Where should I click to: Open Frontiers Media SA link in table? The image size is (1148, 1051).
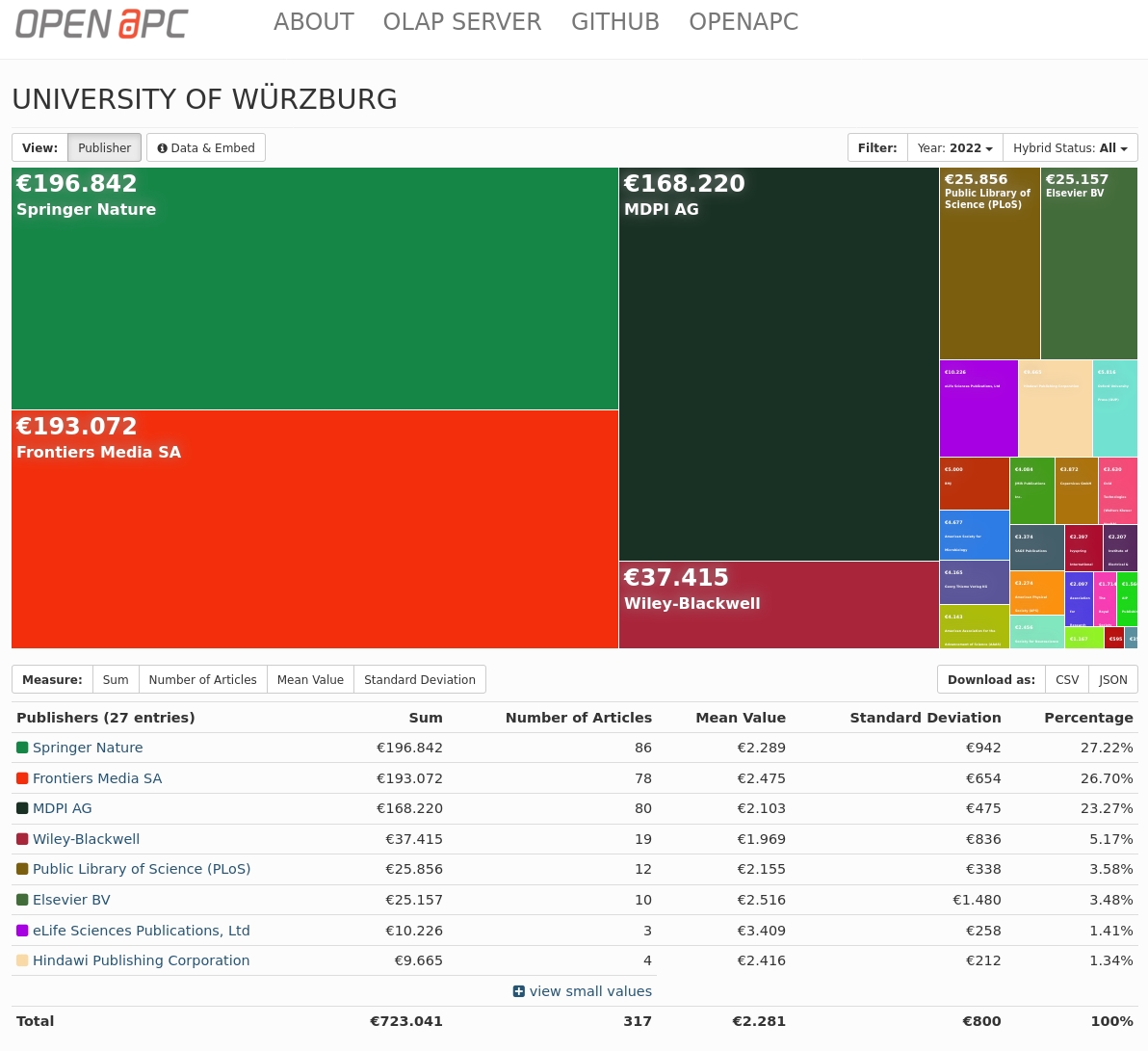click(97, 778)
